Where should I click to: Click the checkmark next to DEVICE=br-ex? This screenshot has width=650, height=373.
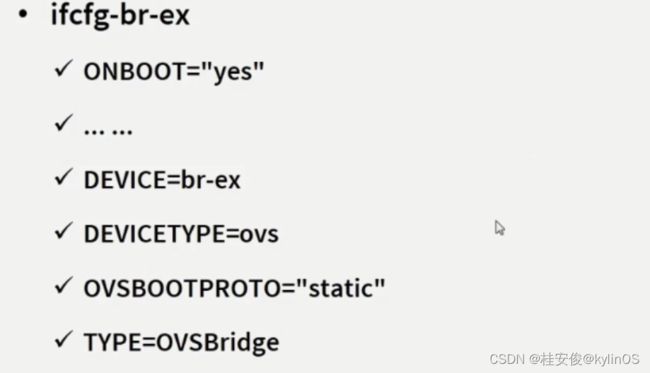[x=64, y=177]
